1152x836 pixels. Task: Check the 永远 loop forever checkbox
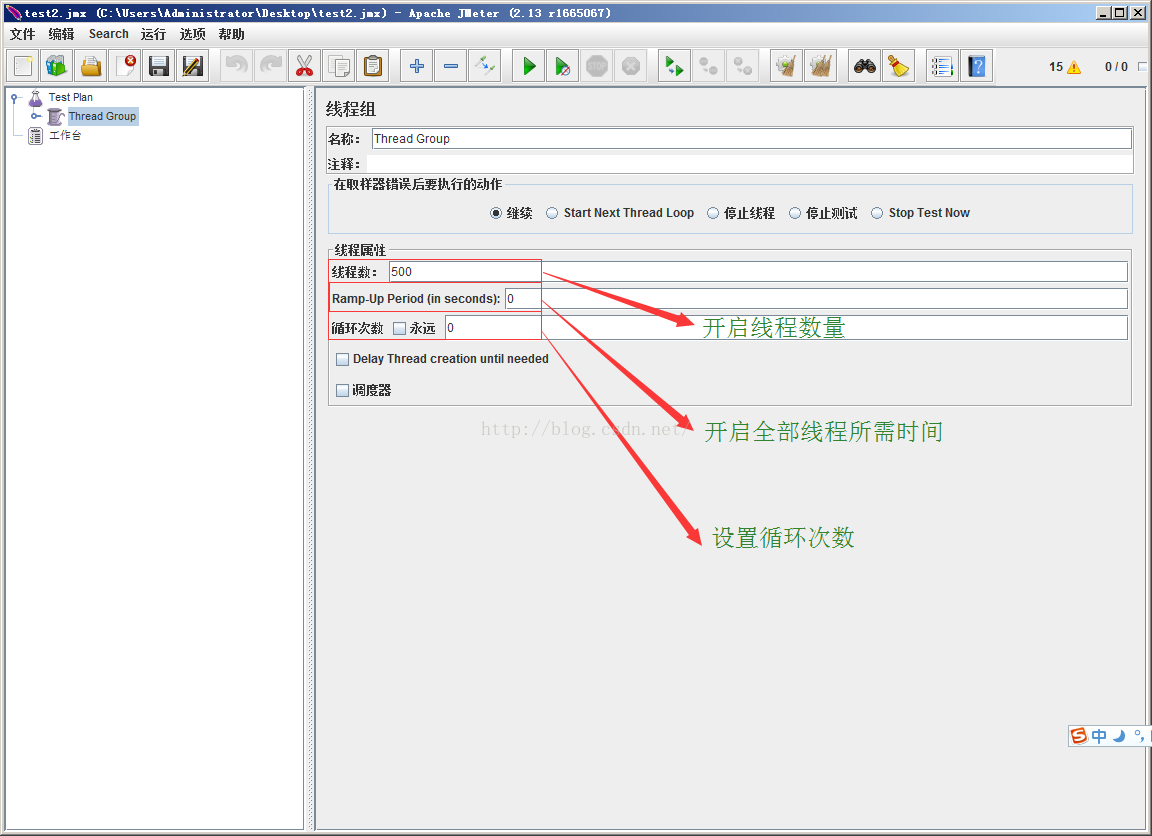coord(400,328)
